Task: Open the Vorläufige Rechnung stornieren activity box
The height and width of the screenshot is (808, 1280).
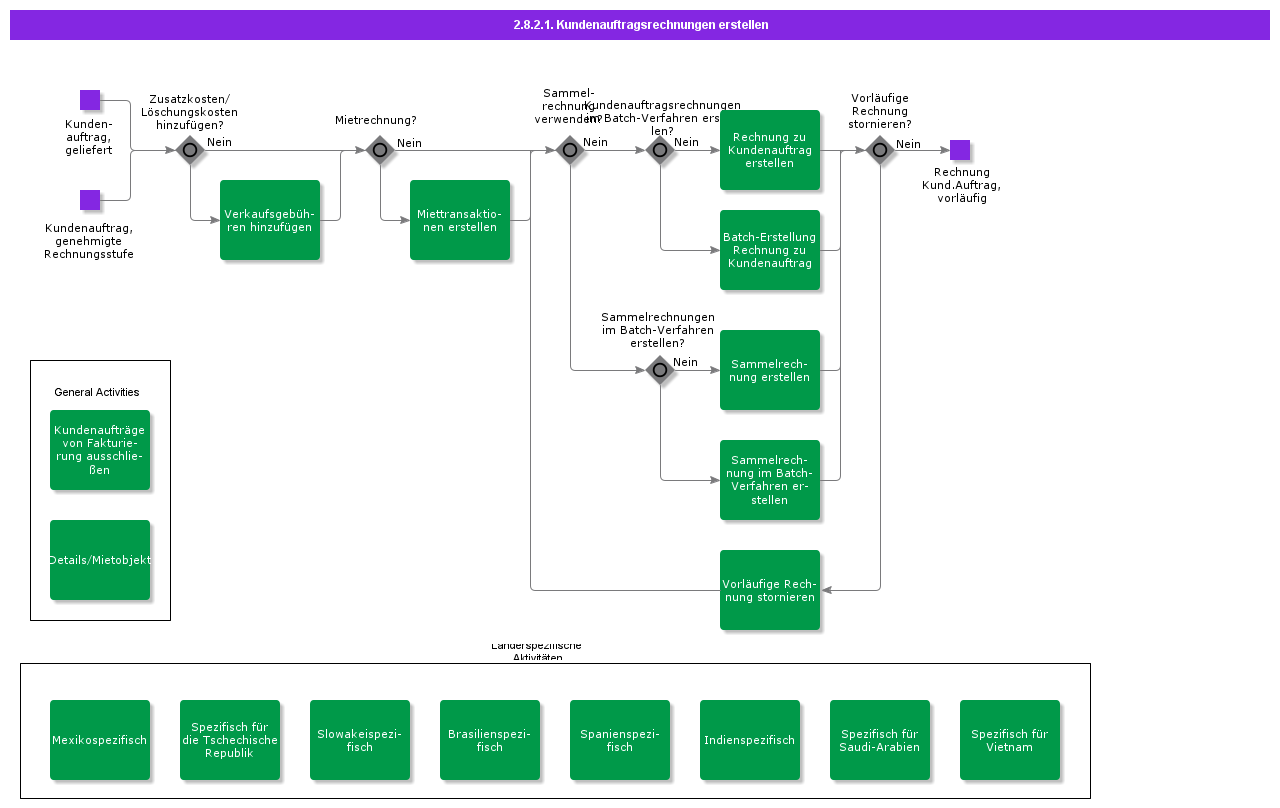Action: click(x=770, y=590)
